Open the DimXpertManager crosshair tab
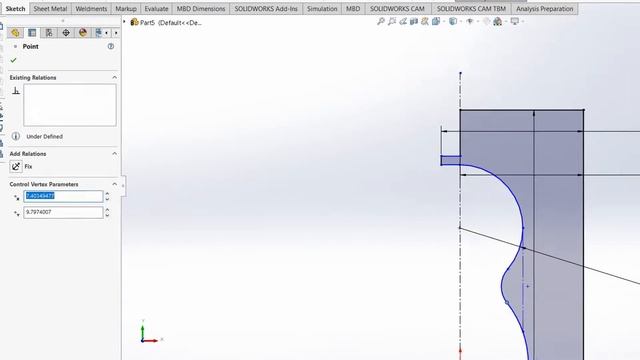 click(66, 33)
